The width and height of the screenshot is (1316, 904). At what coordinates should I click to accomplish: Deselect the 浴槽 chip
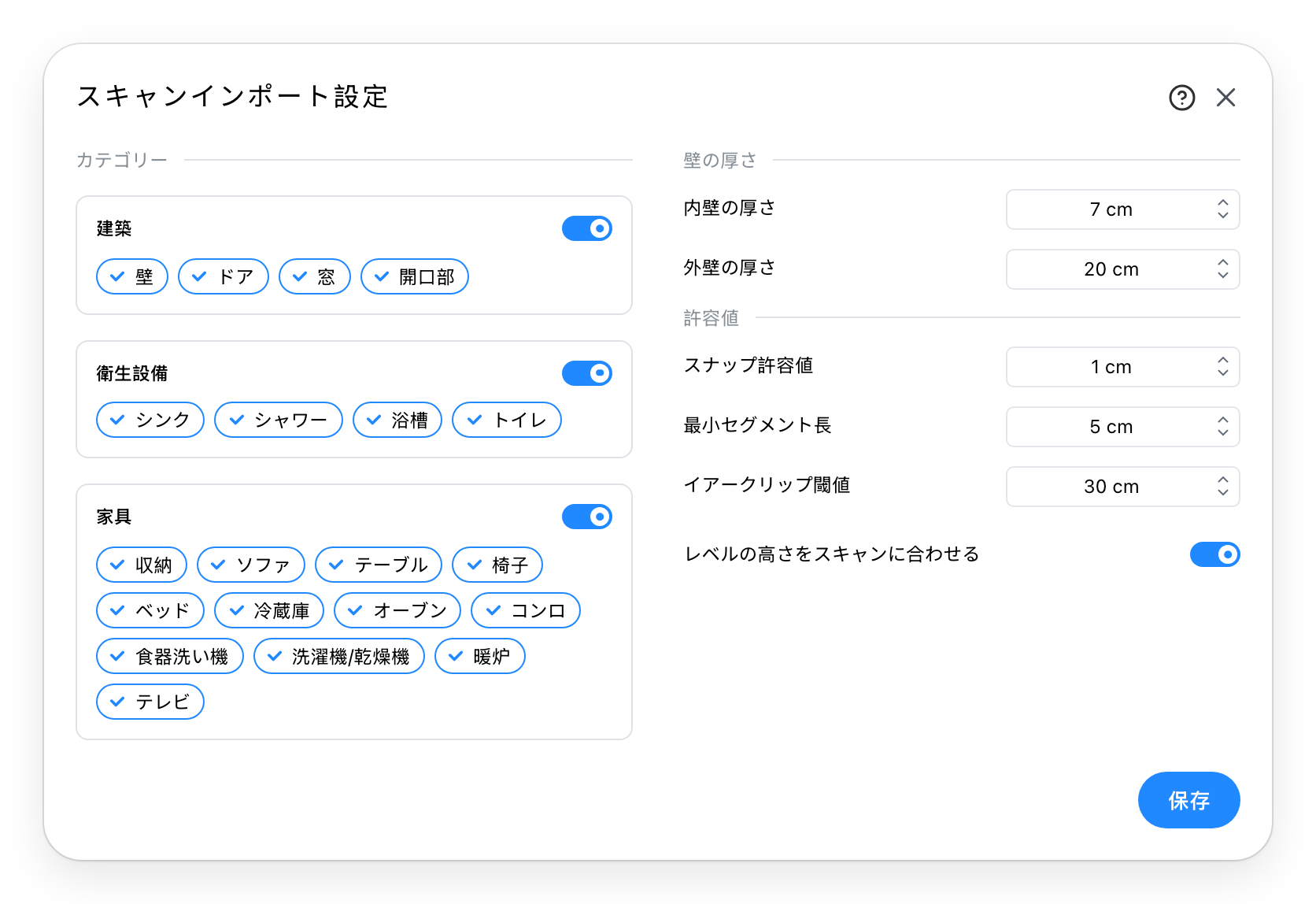click(397, 420)
